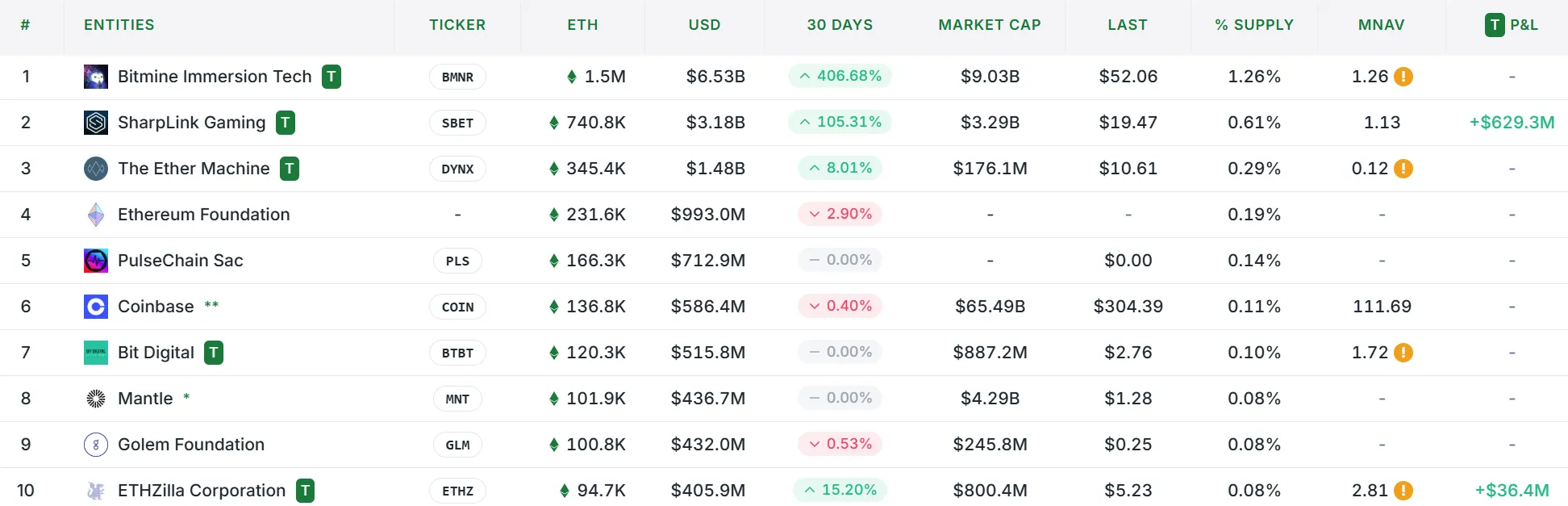Click the Coinbase logo icon
This screenshot has height=506, width=1568.
tap(96, 307)
